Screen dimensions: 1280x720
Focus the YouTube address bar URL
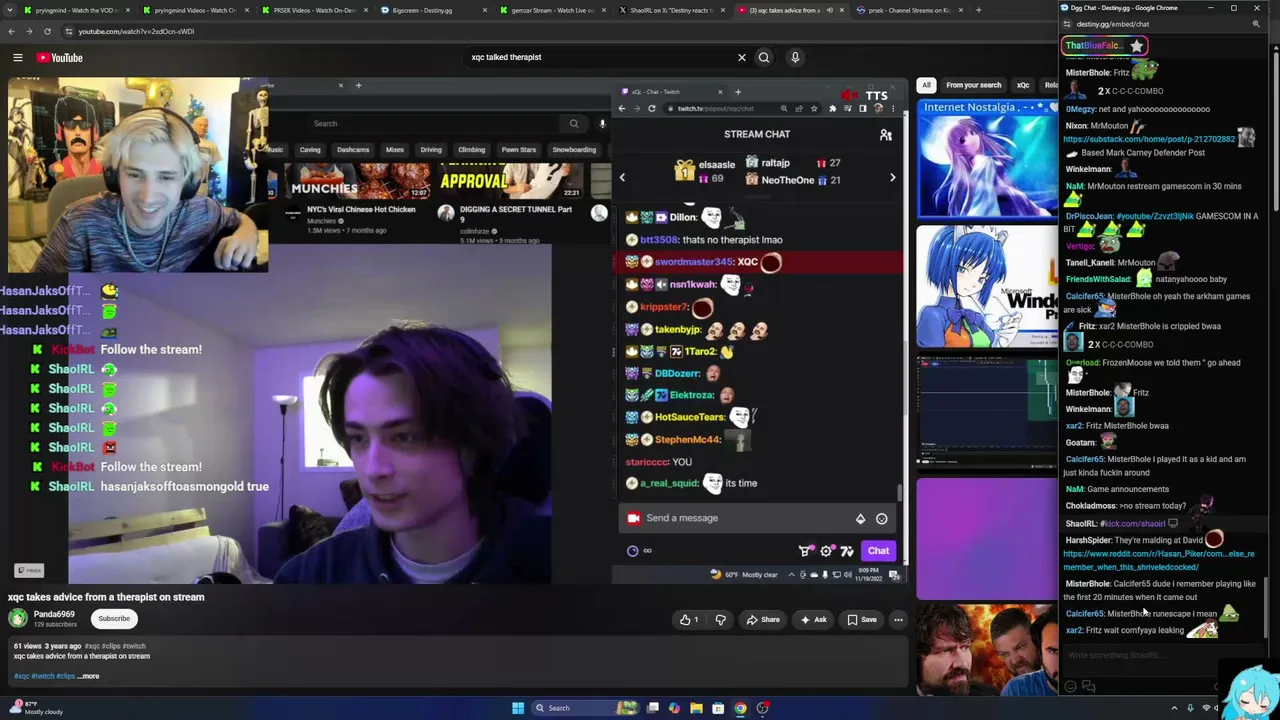[136, 31]
